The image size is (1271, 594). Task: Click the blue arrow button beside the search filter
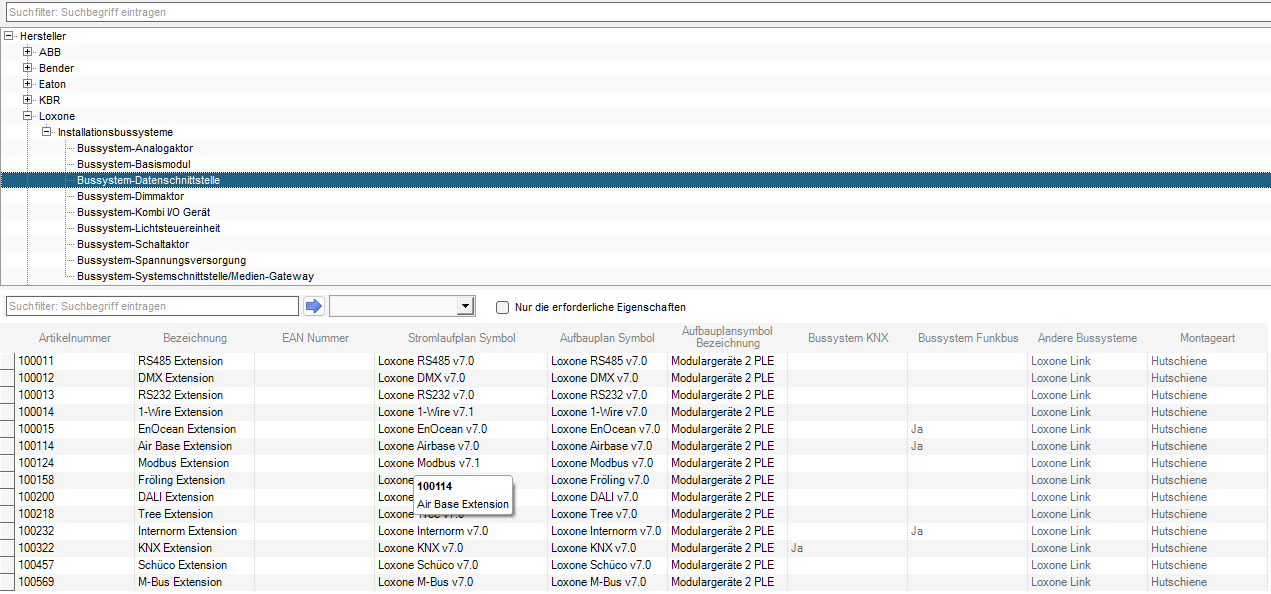[x=314, y=306]
